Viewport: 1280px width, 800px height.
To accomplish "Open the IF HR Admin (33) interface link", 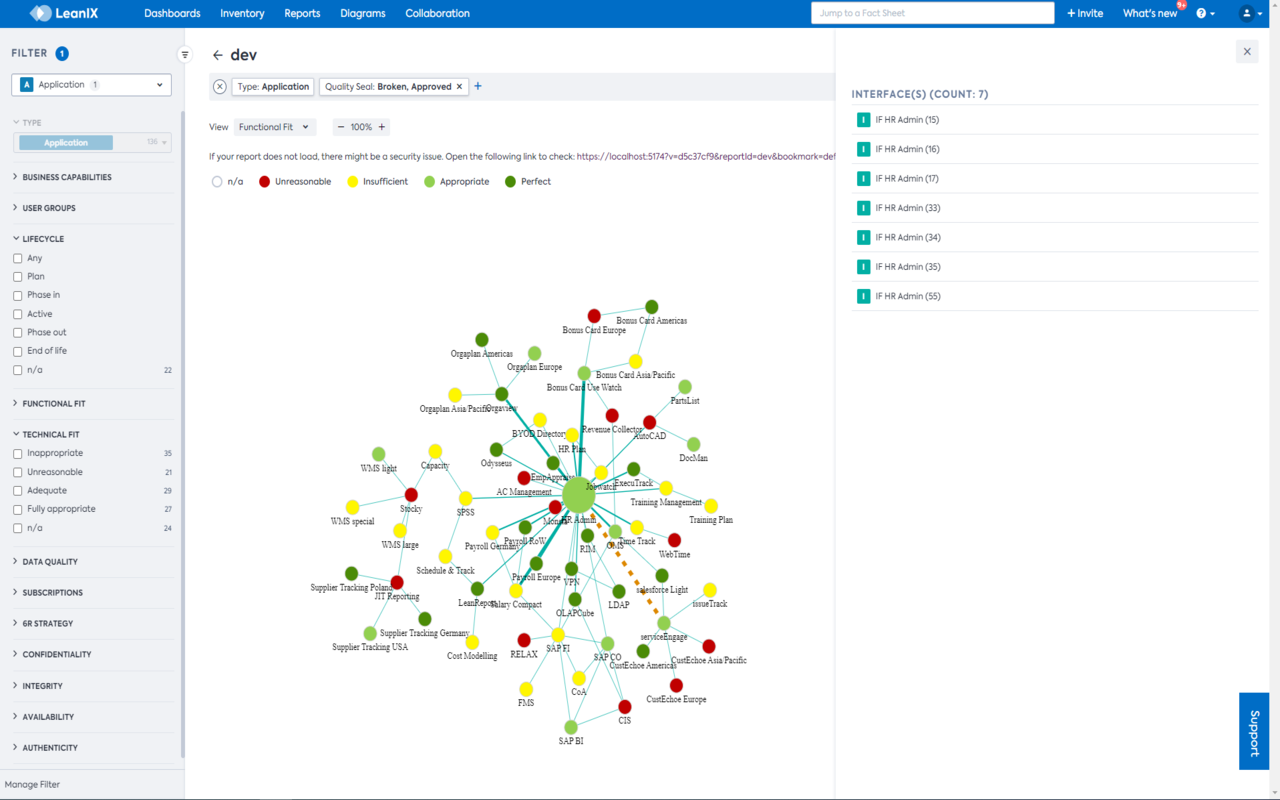I will tap(907, 208).
